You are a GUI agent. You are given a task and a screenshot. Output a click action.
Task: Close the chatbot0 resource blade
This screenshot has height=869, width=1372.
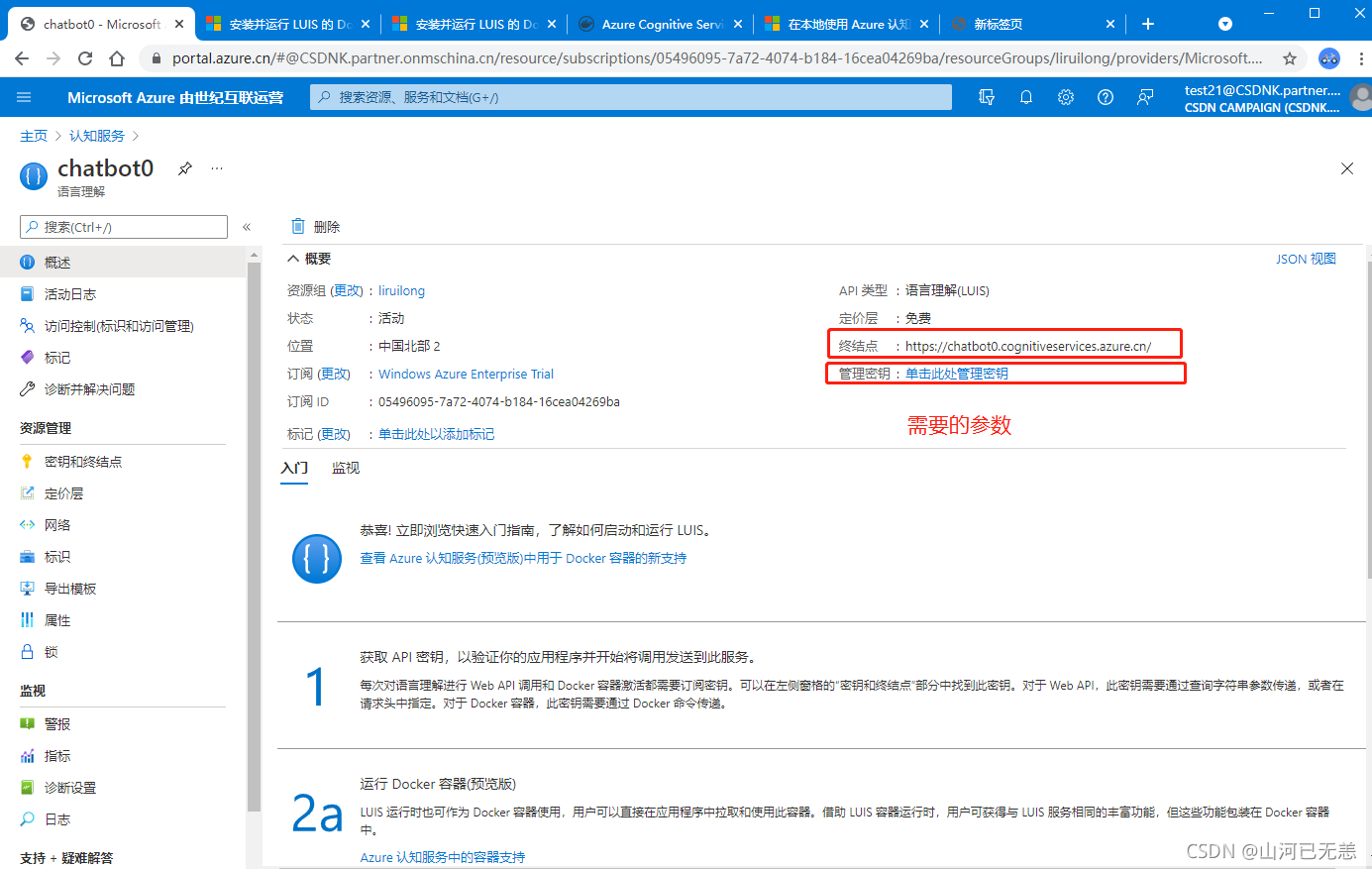pyautogui.click(x=1347, y=168)
